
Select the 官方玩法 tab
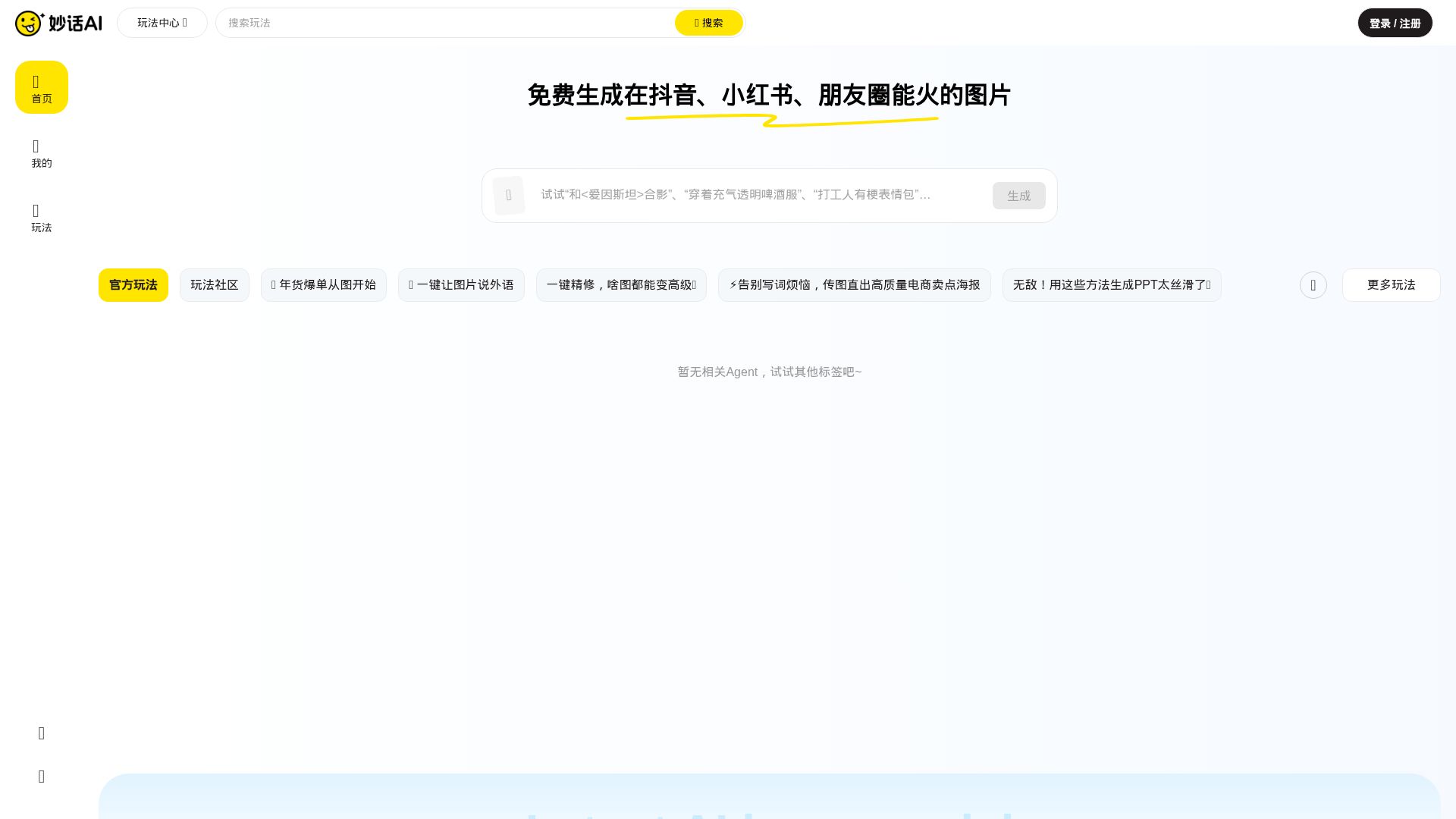point(133,285)
